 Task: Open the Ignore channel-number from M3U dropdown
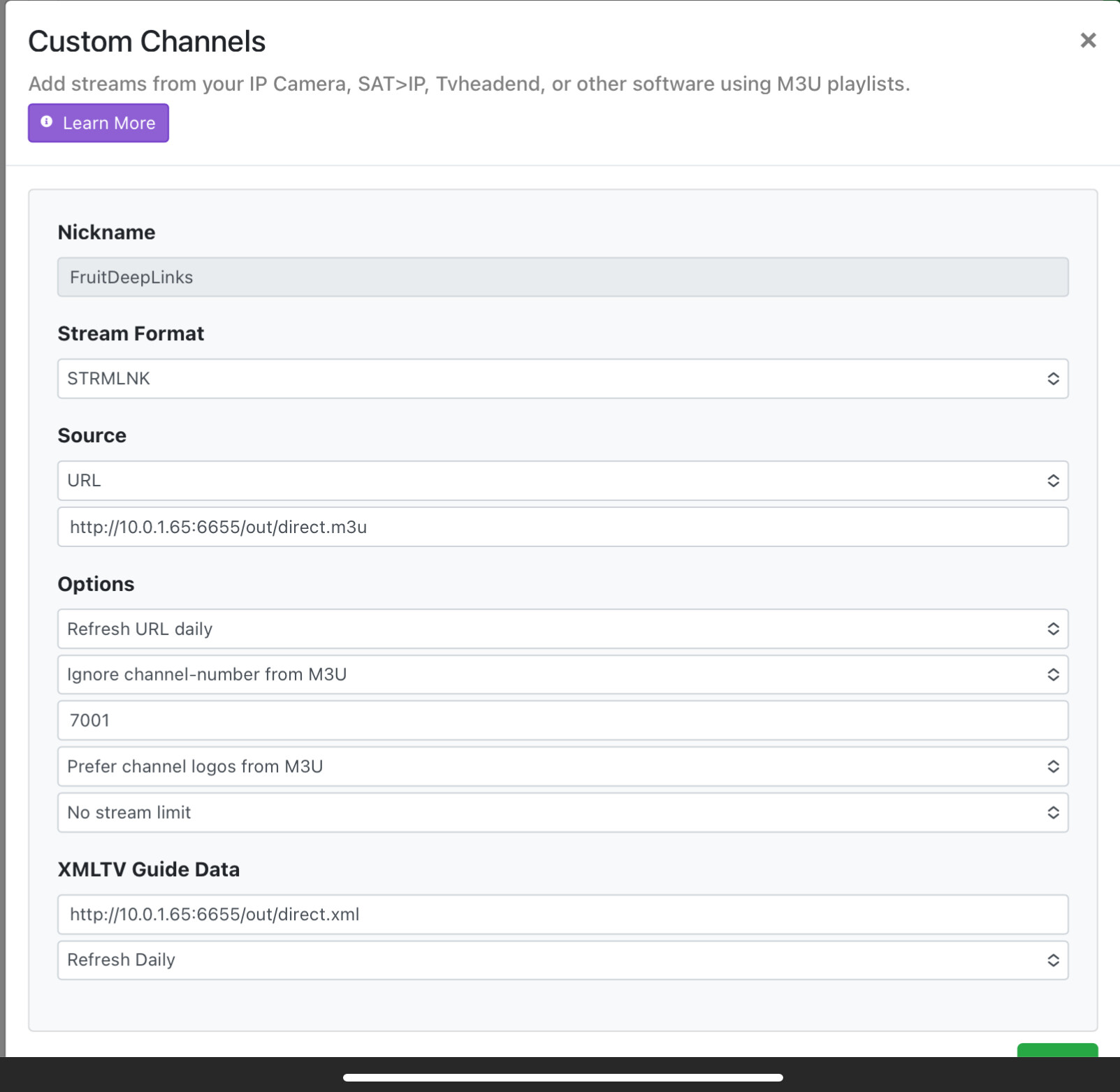[562, 674]
